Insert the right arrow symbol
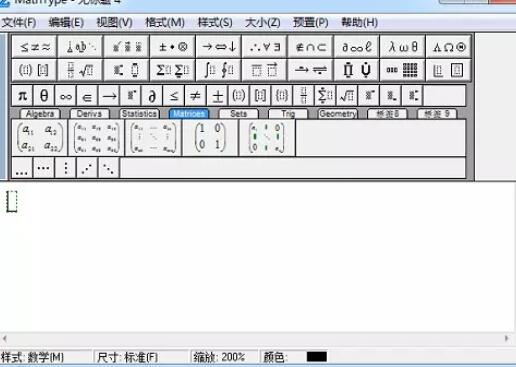The image size is (516, 367). pos(109,96)
